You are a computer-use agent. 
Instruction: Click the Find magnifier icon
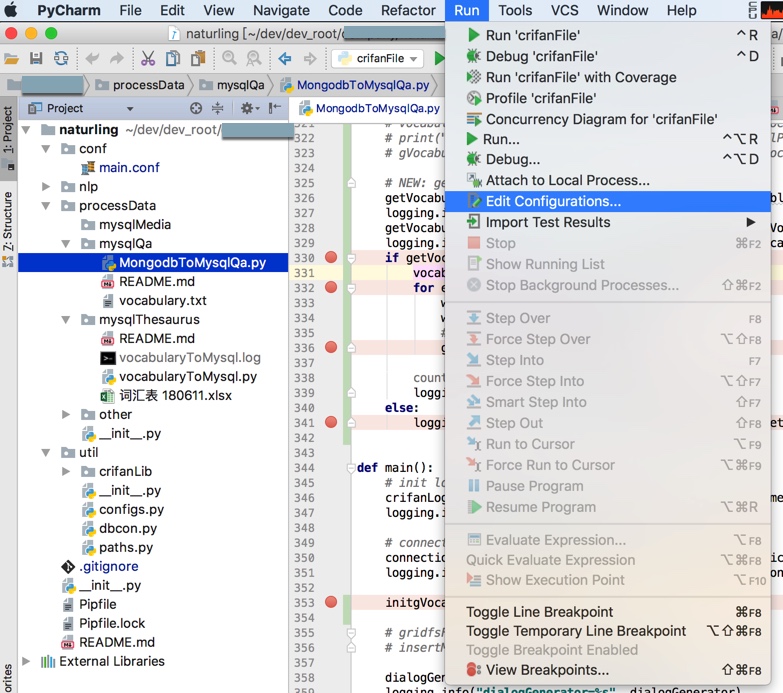pos(229,59)
